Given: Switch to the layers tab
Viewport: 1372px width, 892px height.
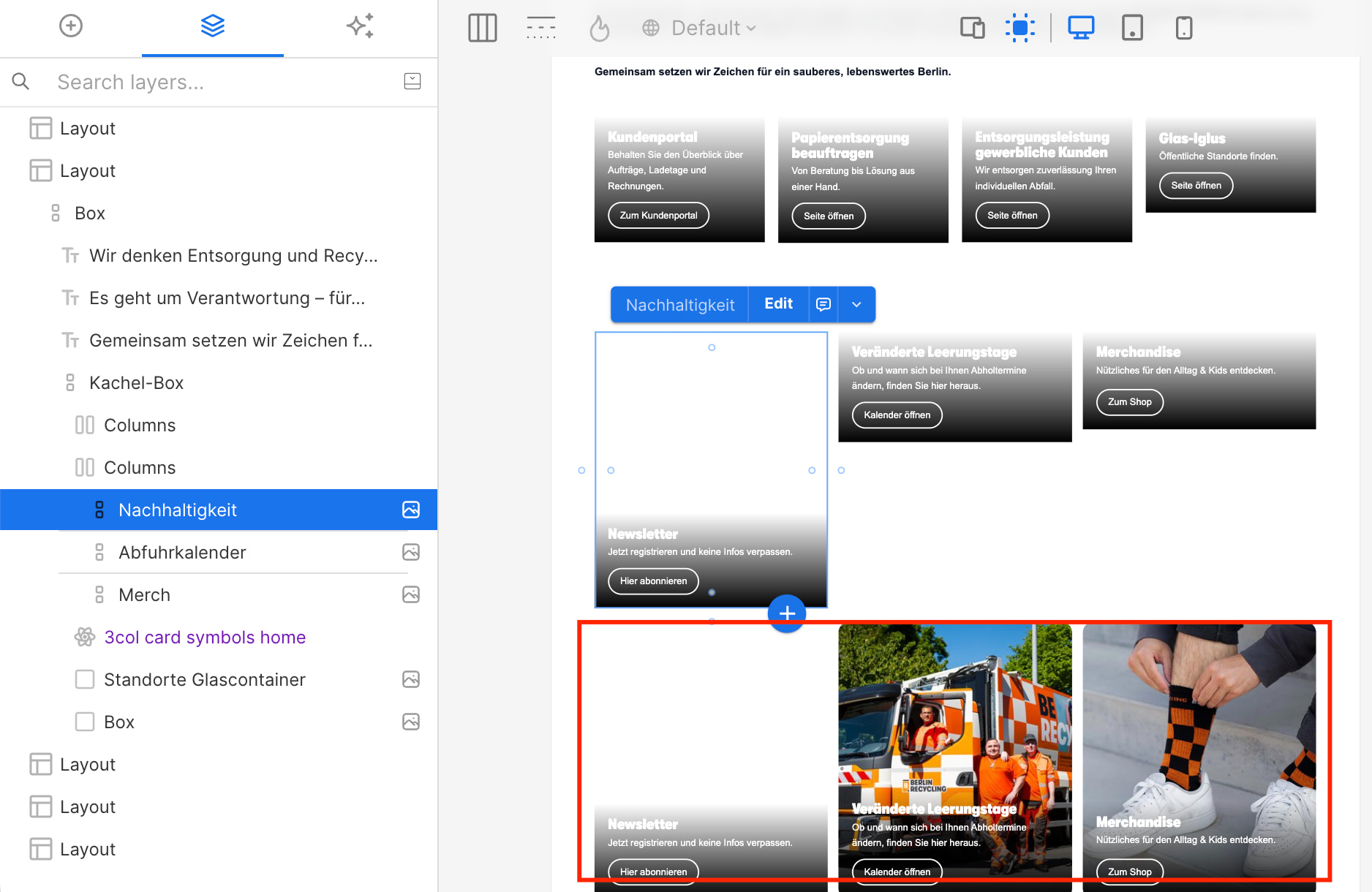Looking at the screenshot, I should 213,26.
